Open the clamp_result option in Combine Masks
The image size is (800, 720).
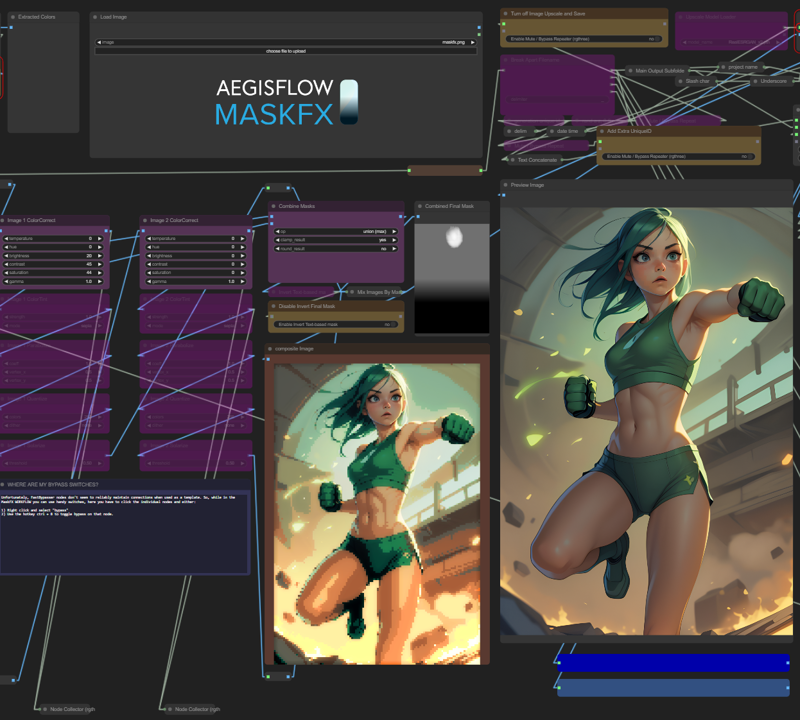click(336, 240)
